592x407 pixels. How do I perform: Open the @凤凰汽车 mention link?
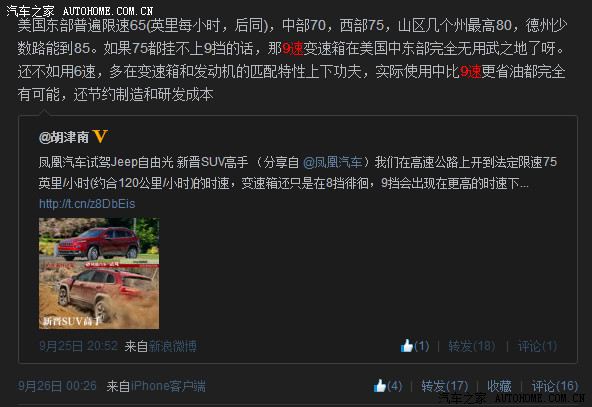(x=332, y=162)
